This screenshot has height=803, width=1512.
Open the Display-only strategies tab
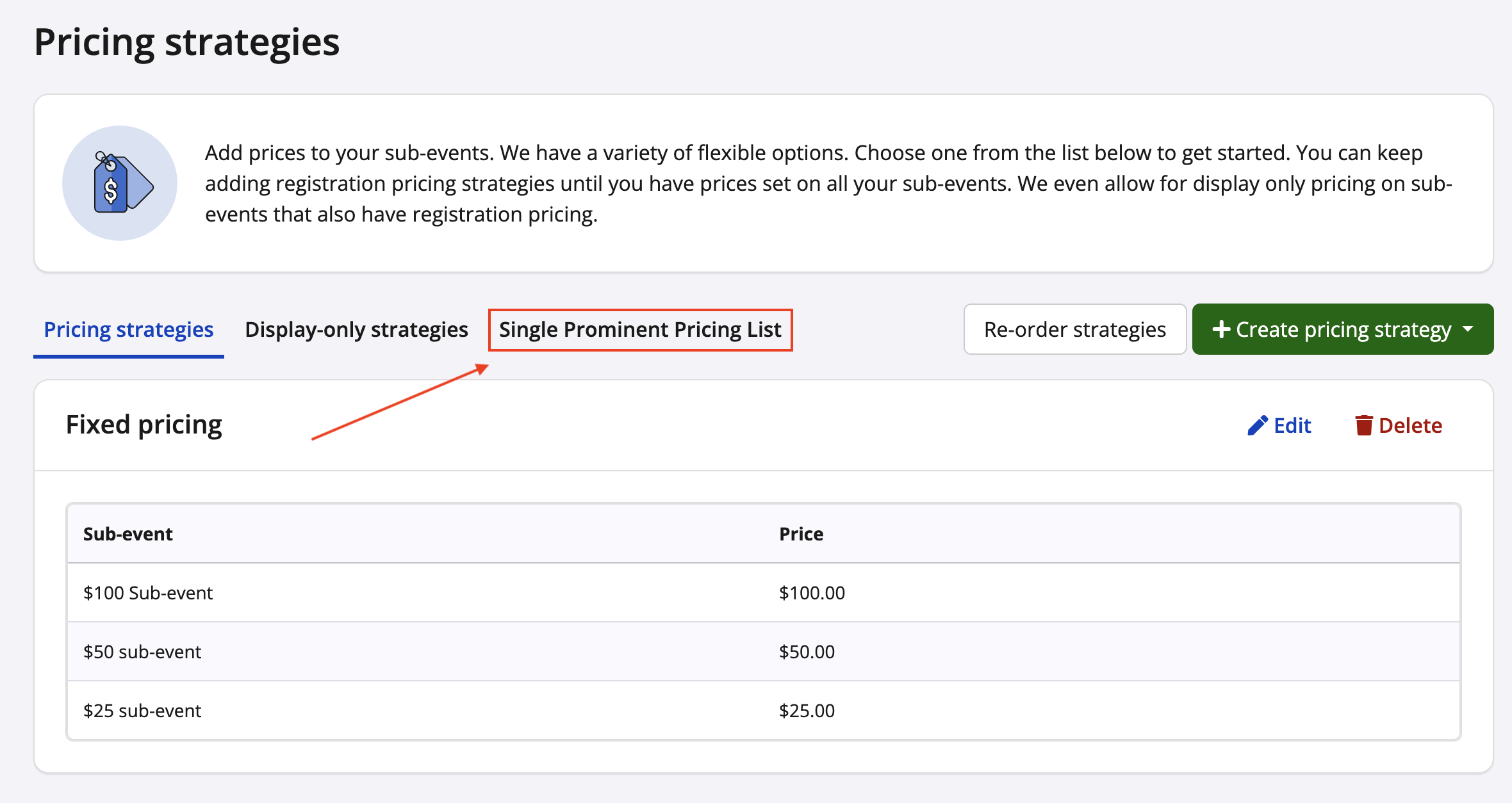coord(356,329)
